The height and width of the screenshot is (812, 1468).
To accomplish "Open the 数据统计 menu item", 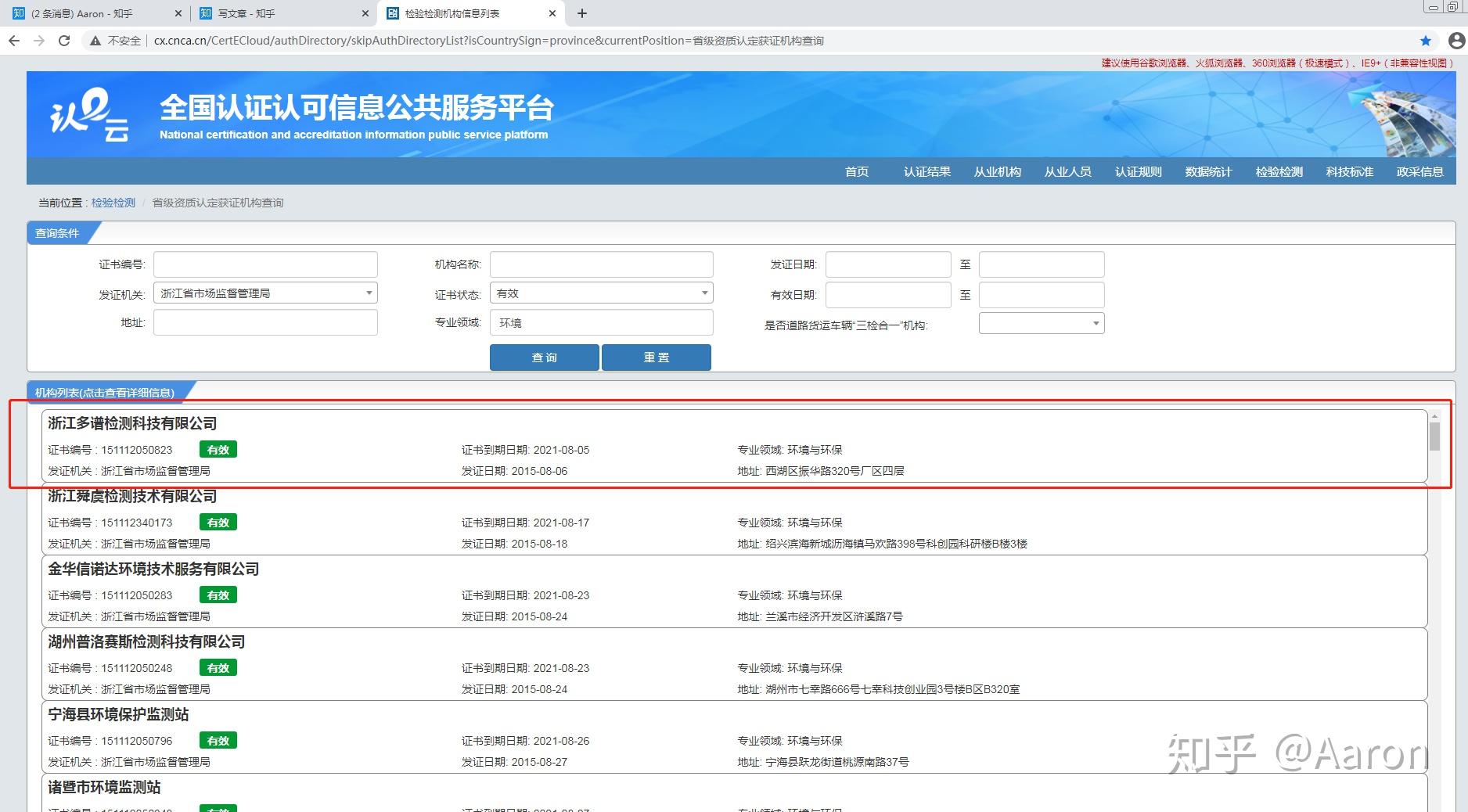I will coord(1207,172).
